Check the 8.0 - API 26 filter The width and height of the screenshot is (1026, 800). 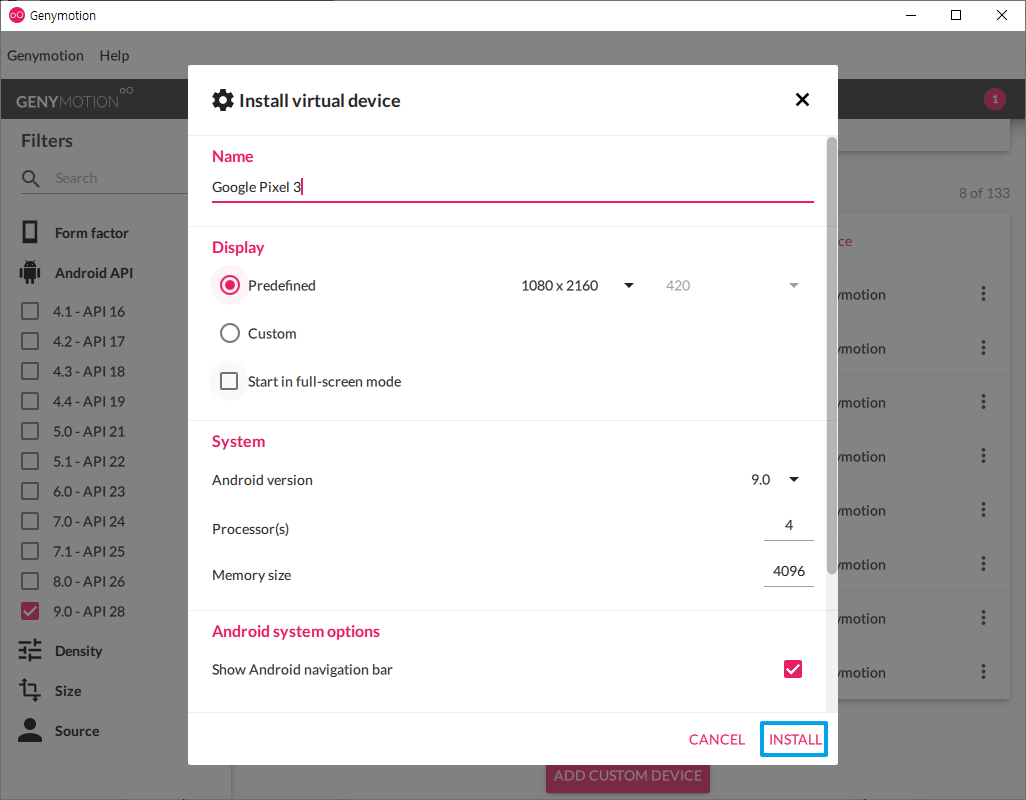(30, 581)
